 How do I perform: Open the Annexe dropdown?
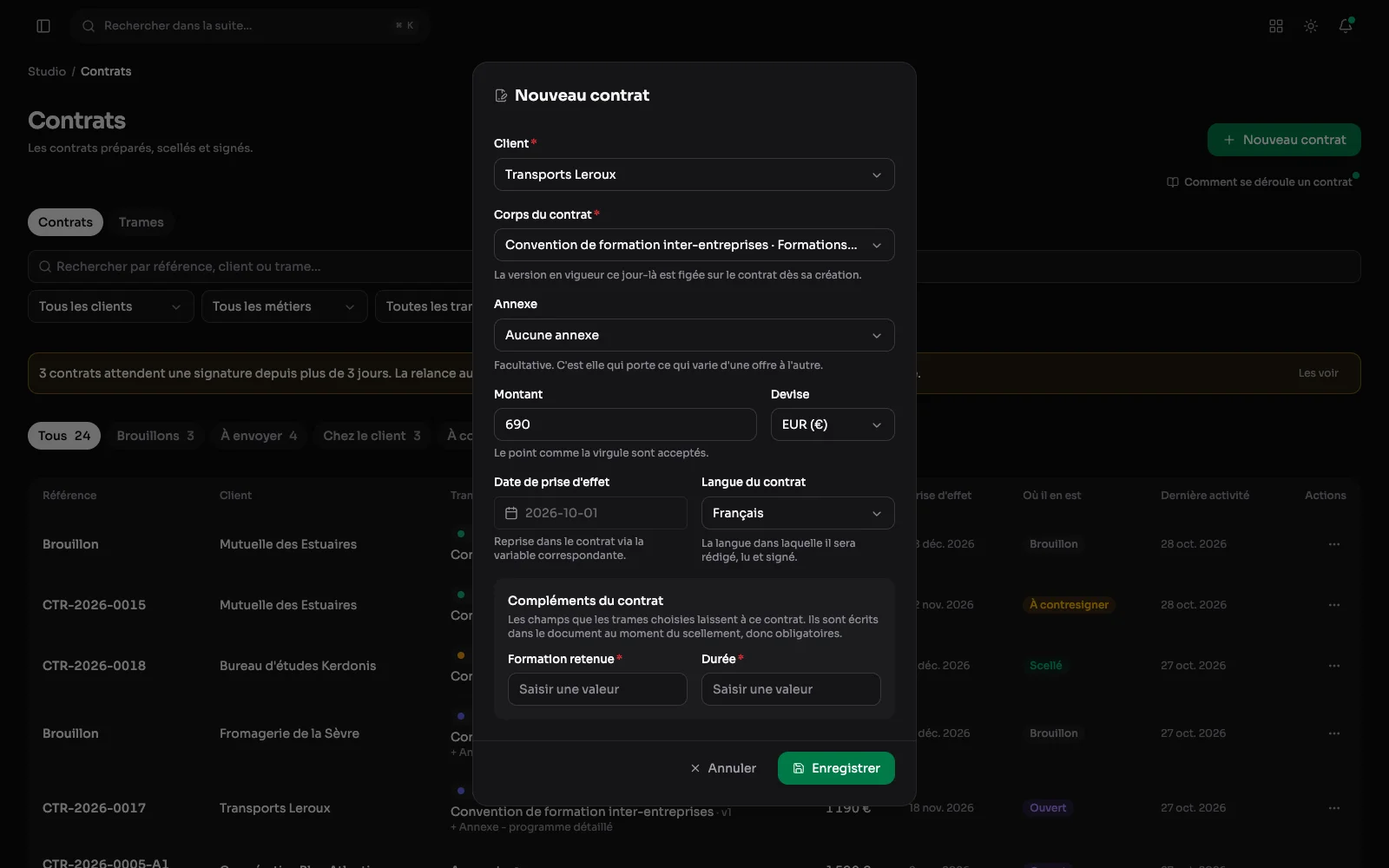pyautogui.click(x=694, y=335)
